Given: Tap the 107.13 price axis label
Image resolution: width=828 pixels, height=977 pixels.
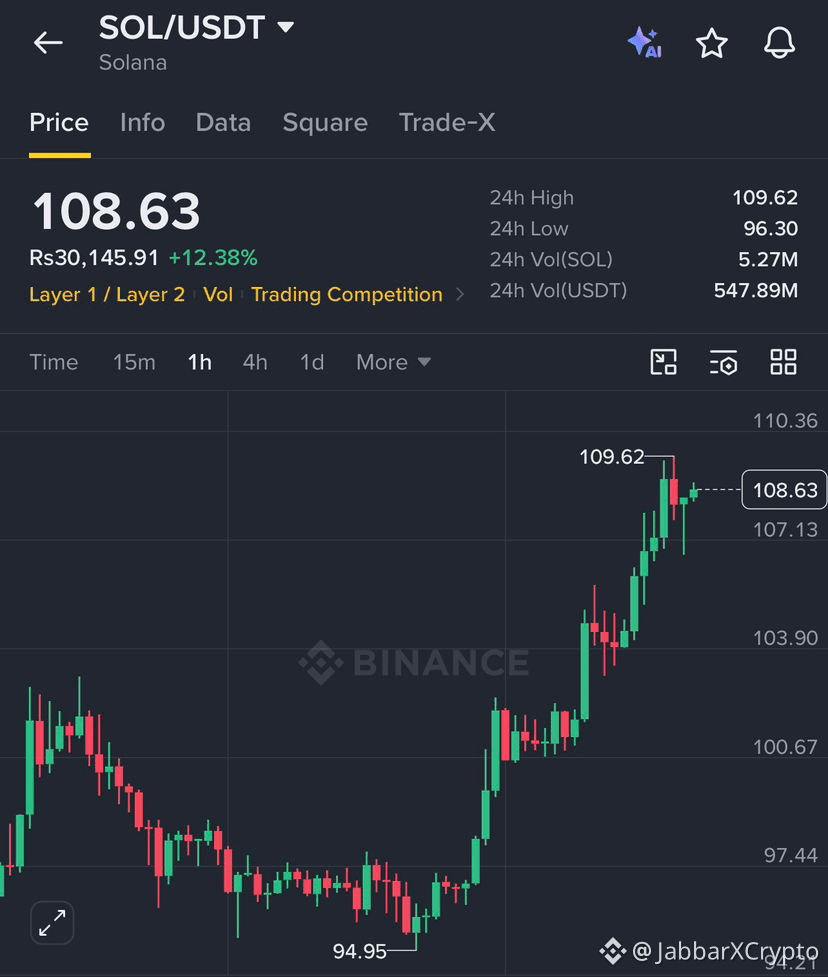Looking at the screenshot, I should coord(785,530).
